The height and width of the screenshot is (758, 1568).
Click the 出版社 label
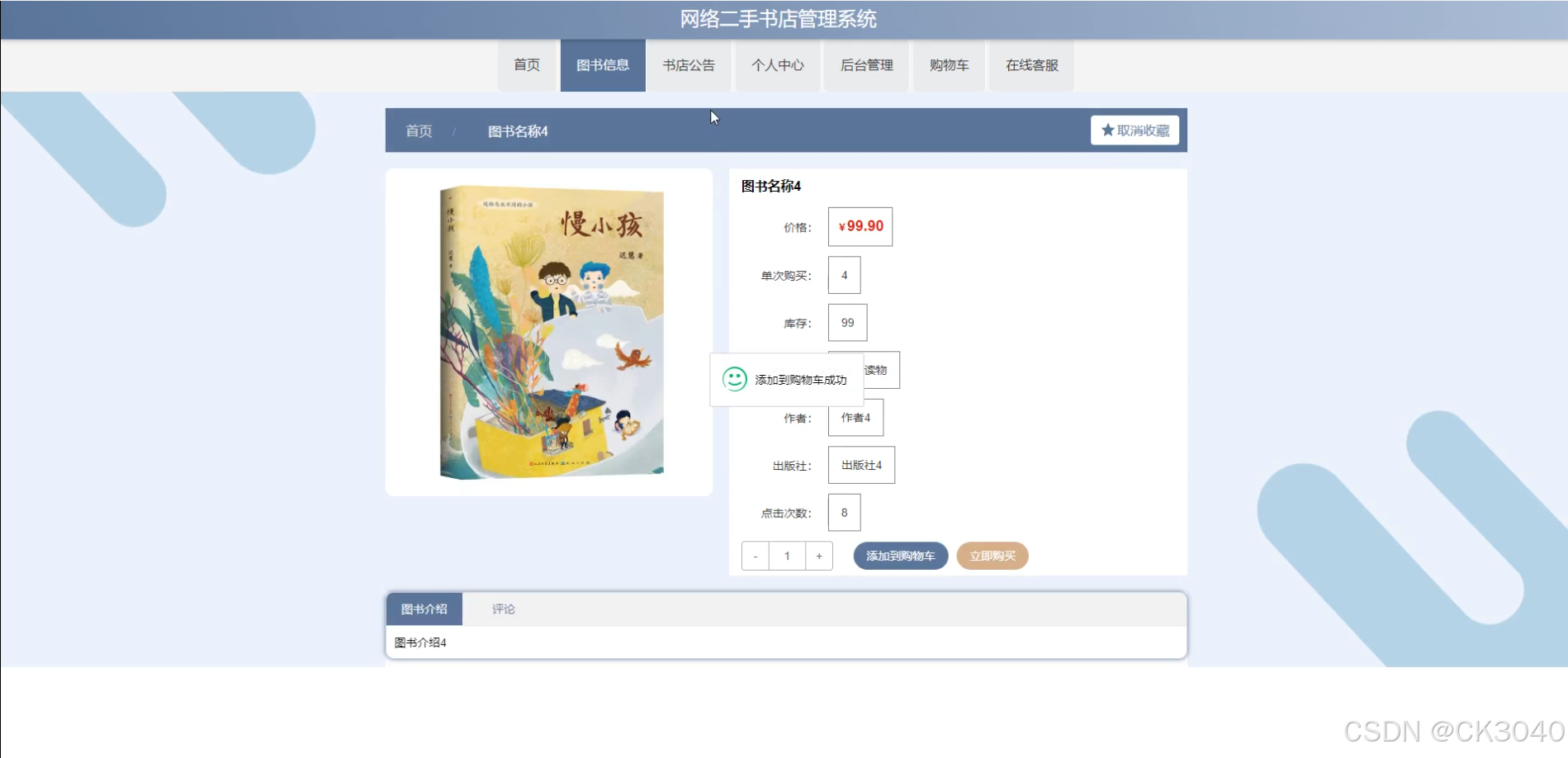point(792,466)
